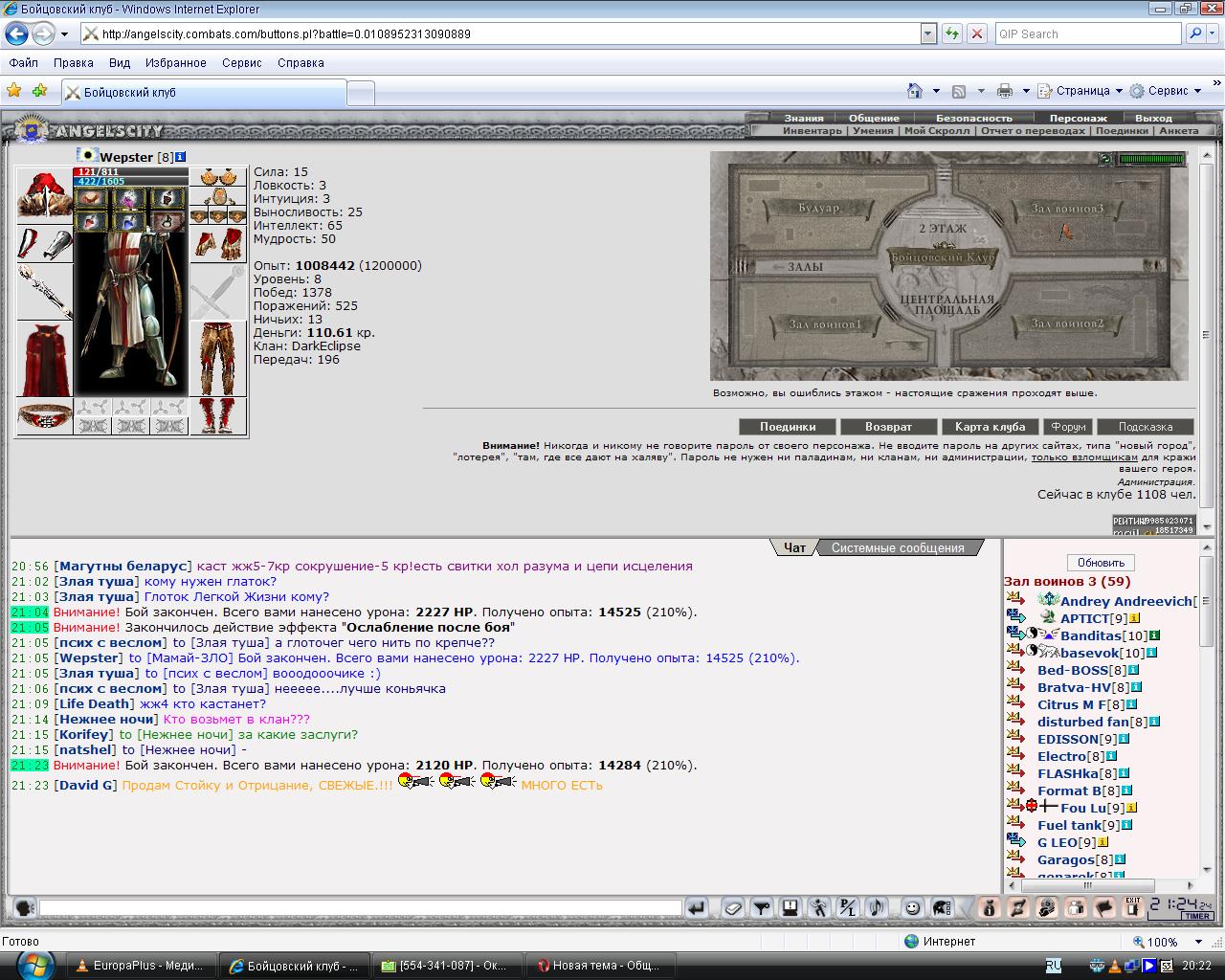Expand the home button dropdown arrow
The width and height of the screenshot is (1225, 980).
[x=936, y=91]
